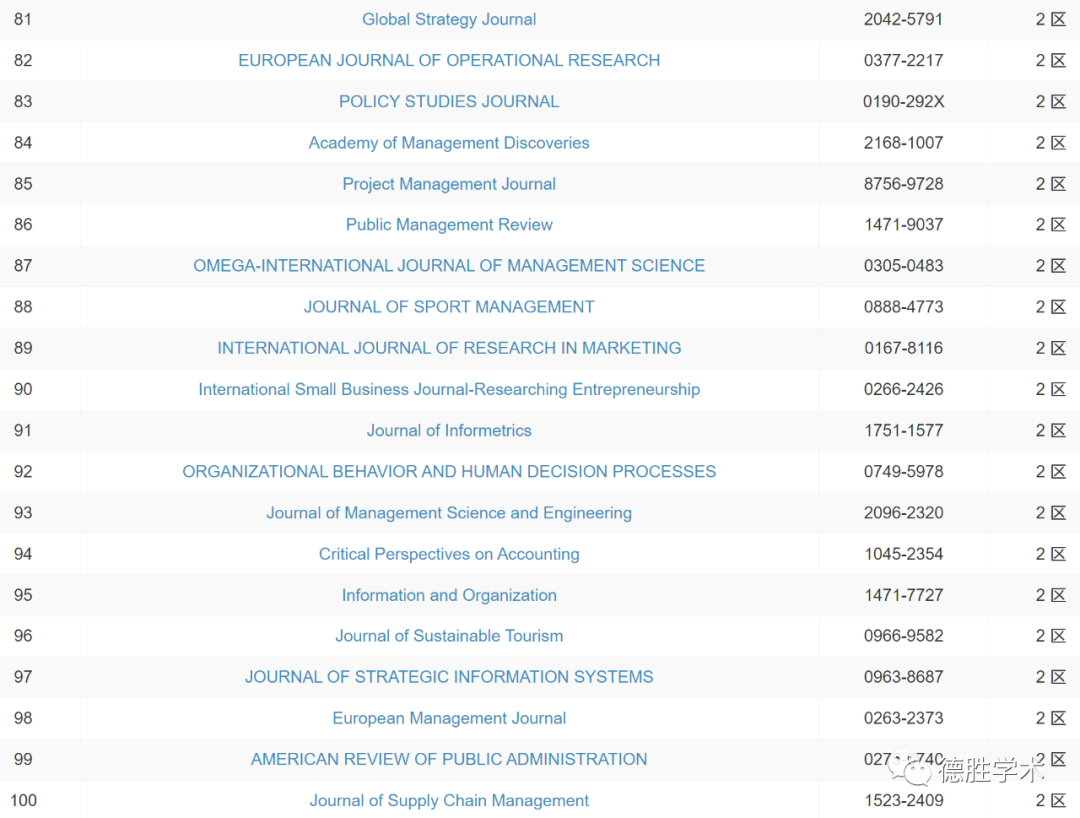Click row number 92
The image size is (1080, 818).
point(23,472)
